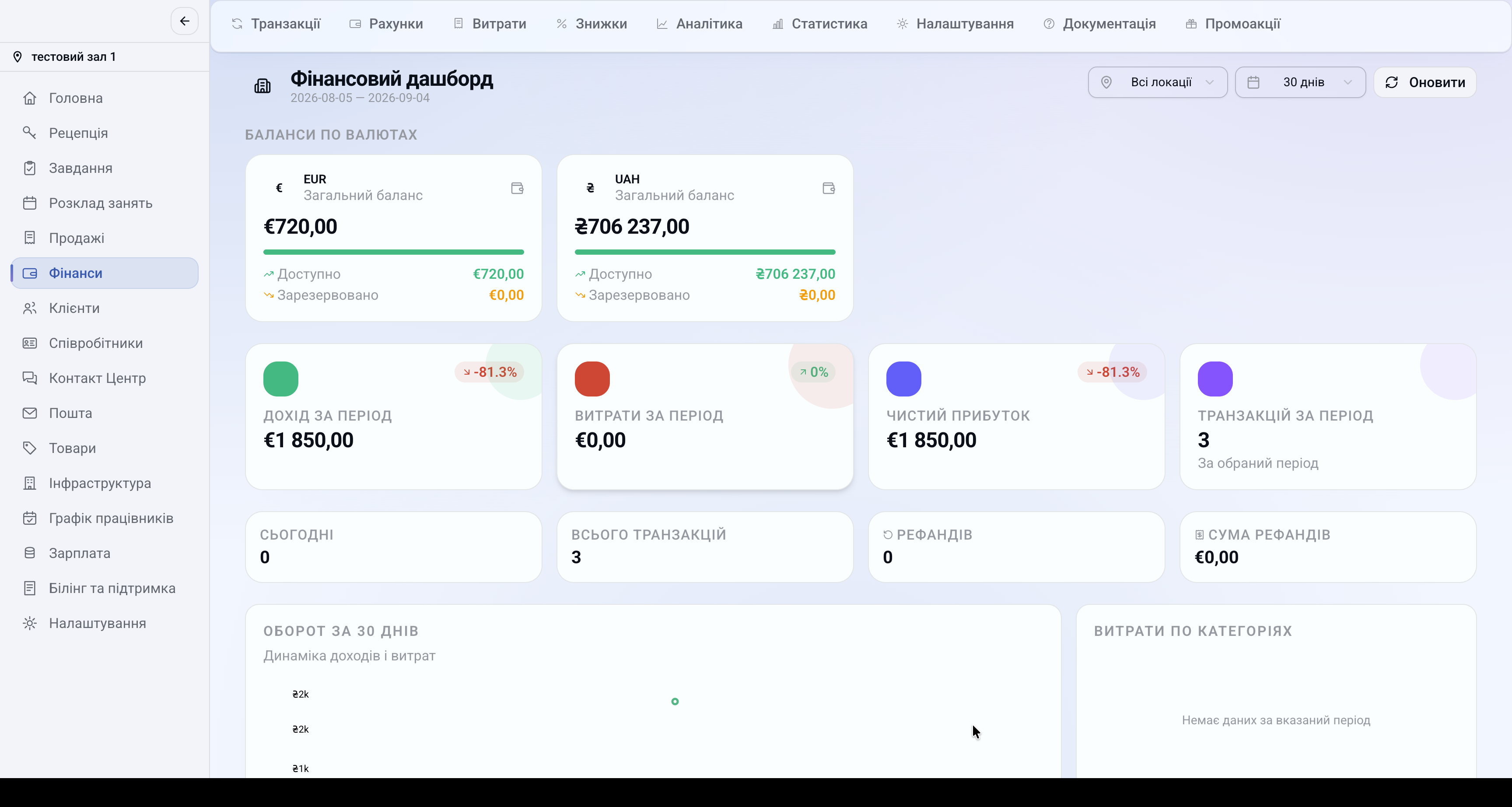Open the Промоакції tab

point(1233,24)
